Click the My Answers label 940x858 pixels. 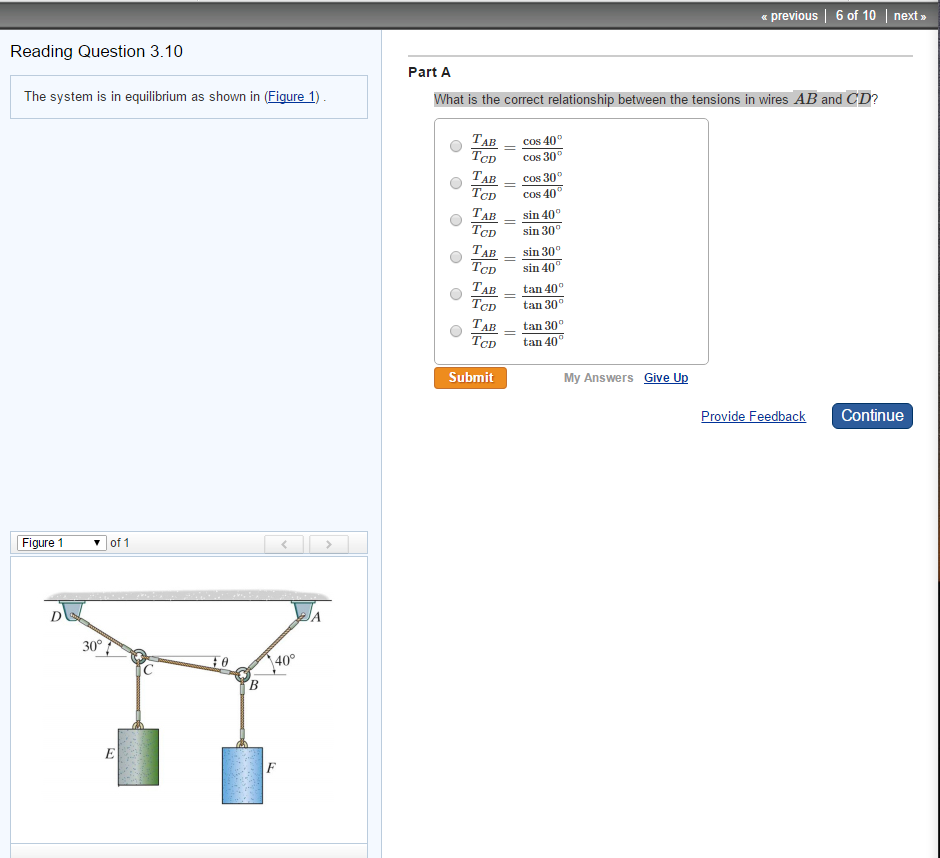[598, 378]
